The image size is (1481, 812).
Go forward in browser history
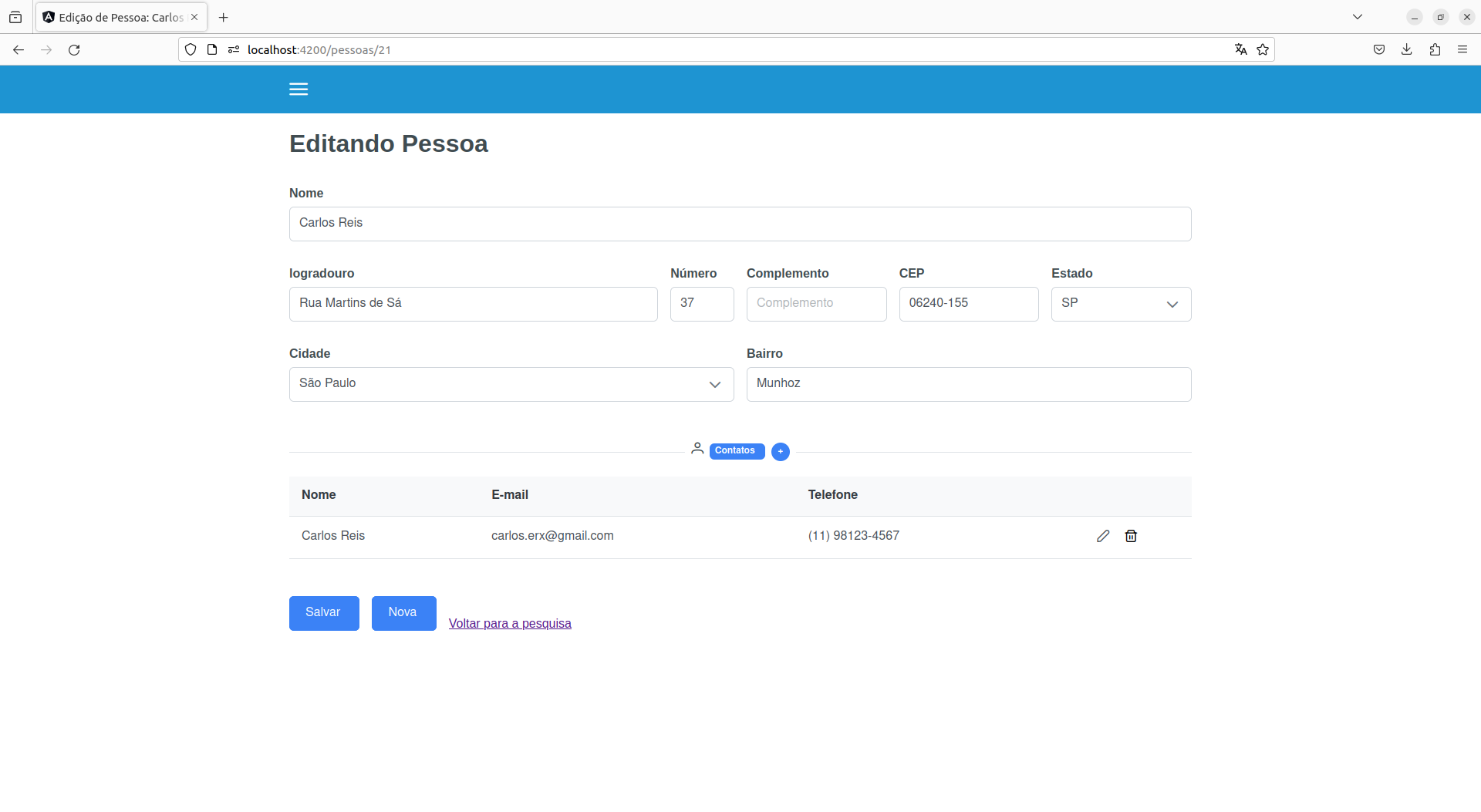click(x=46, y=49)
